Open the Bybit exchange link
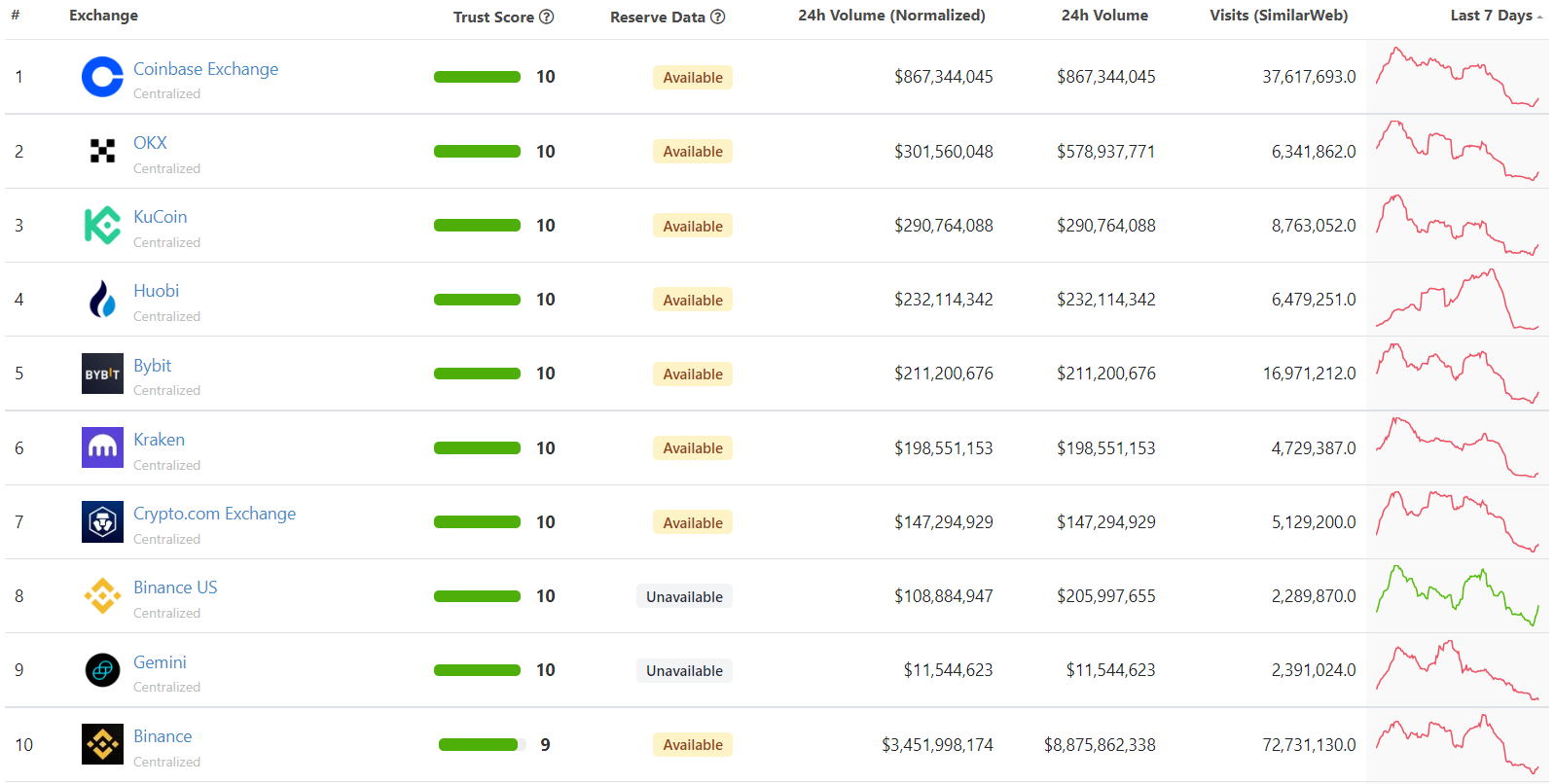This screenshot has height=784, width=1554. (x=152, y=366)
